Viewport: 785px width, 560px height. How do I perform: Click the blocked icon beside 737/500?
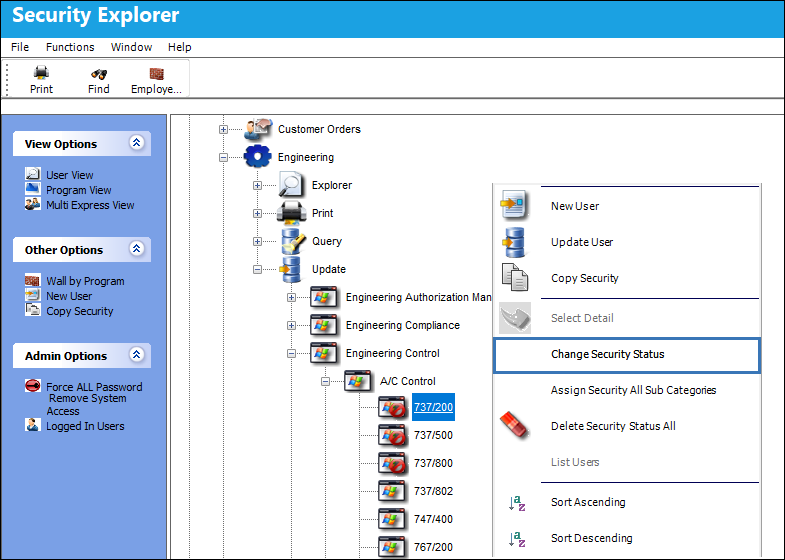tap(391, 435)
